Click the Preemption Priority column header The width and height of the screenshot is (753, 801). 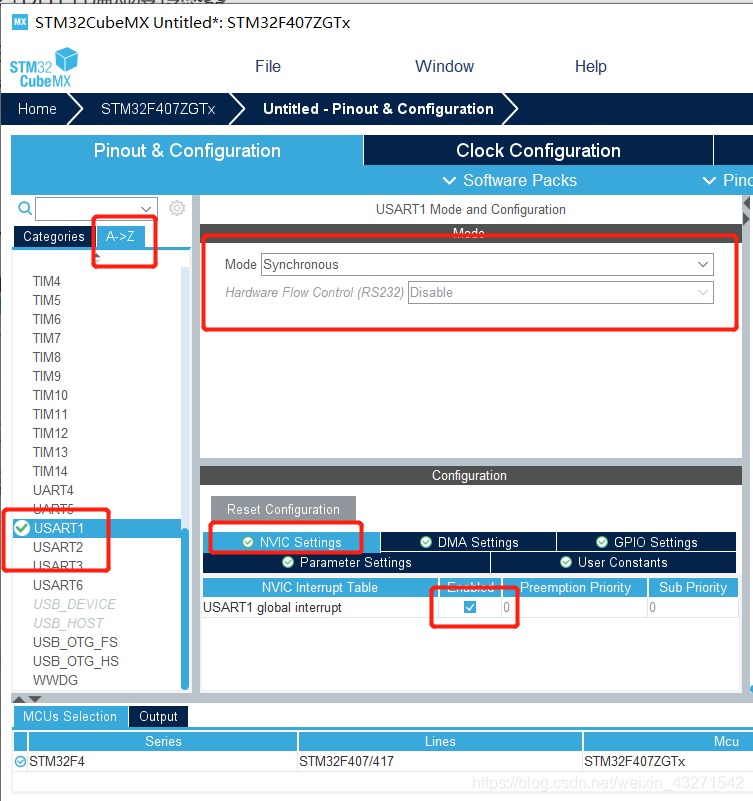point(575,587)
